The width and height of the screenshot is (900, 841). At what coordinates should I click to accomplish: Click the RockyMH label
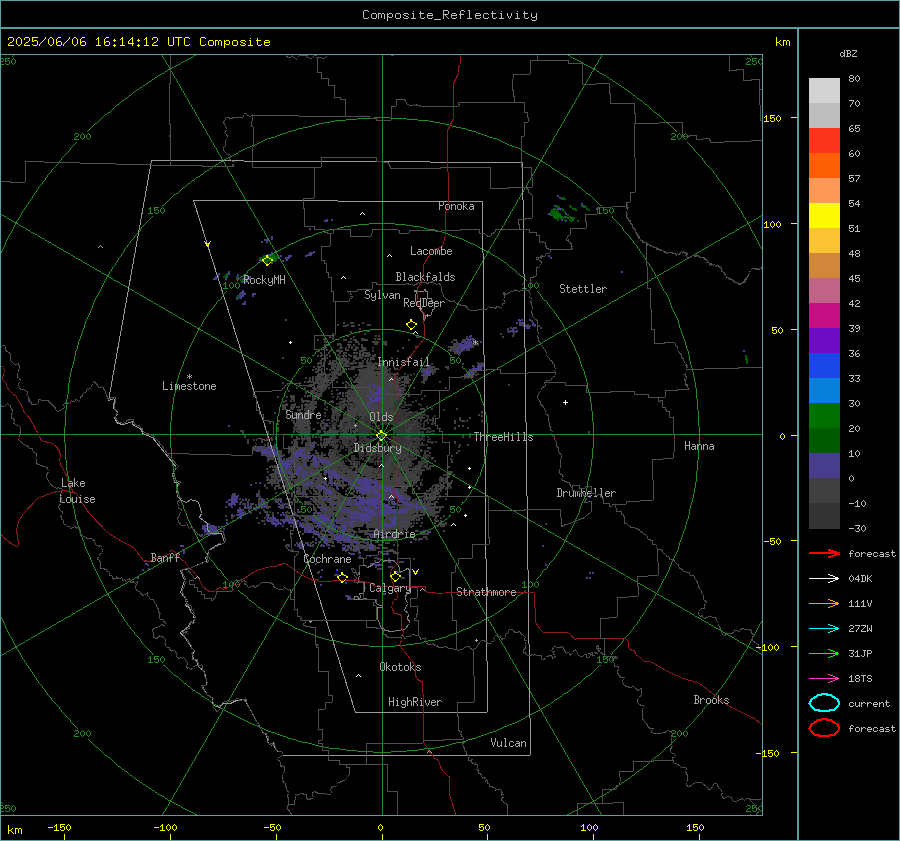264,280
